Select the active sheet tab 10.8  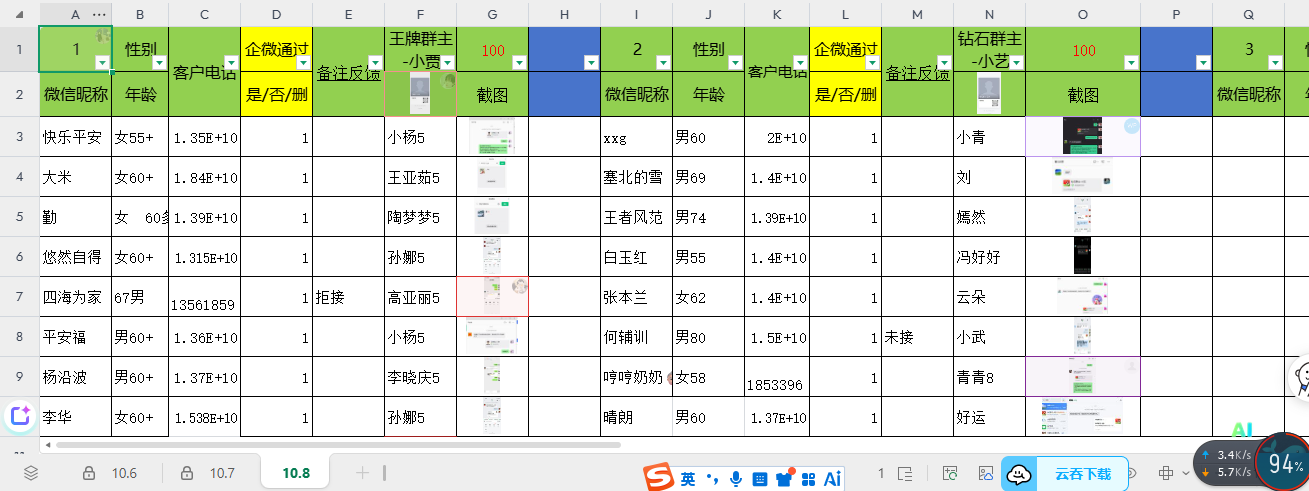pyautogui.click(x=296, y=473)
